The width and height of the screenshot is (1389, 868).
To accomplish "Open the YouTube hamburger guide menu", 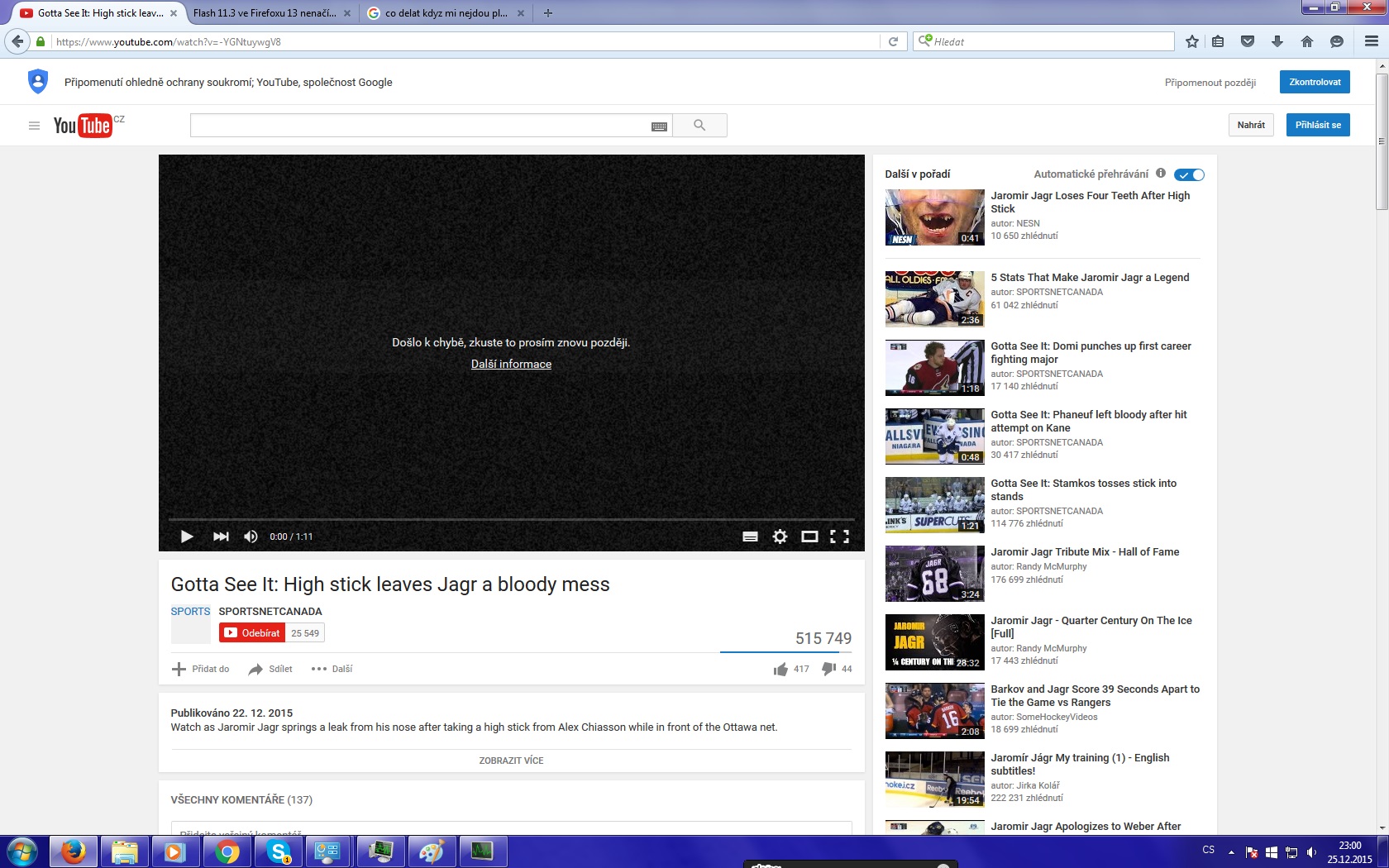I will click(34, 126).
